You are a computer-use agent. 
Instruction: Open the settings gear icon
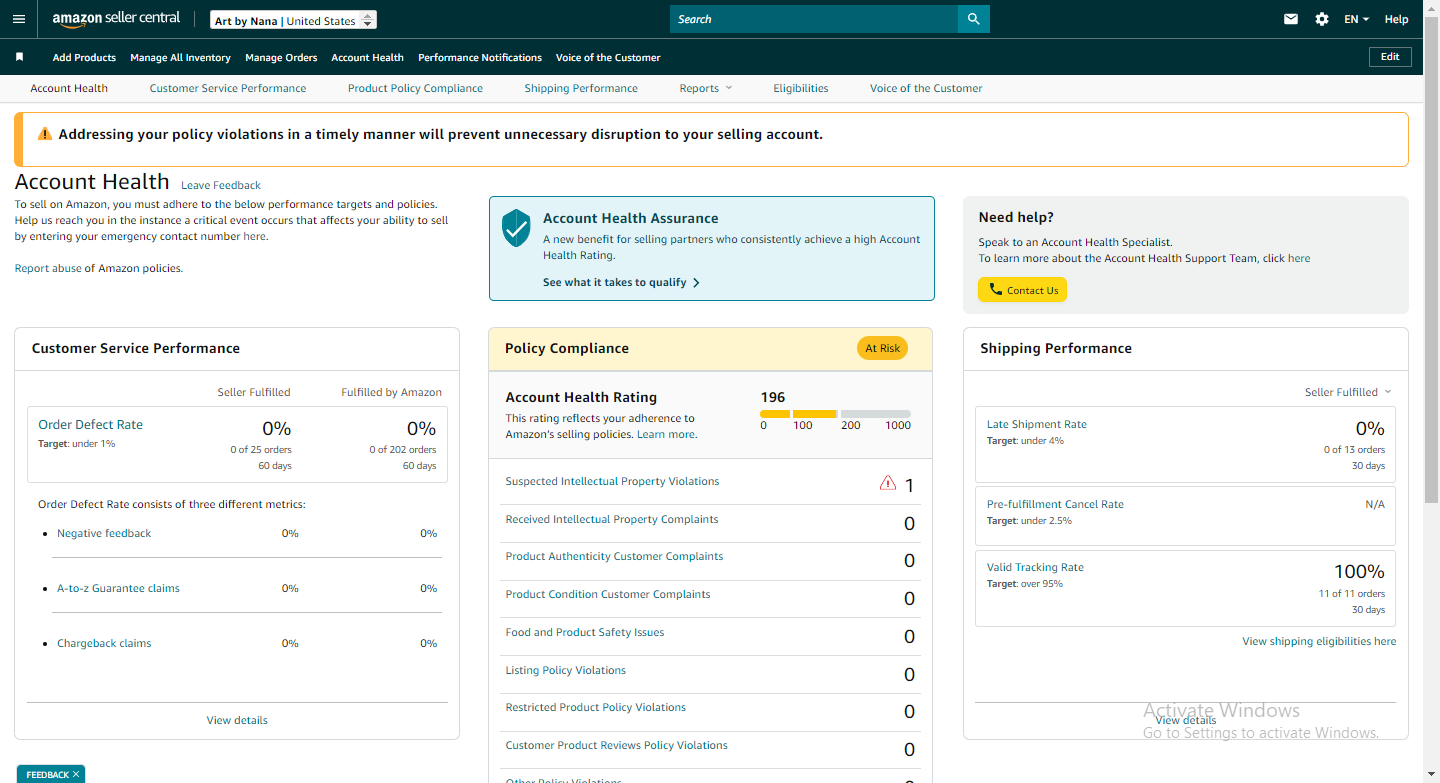tap(1322, 19)
